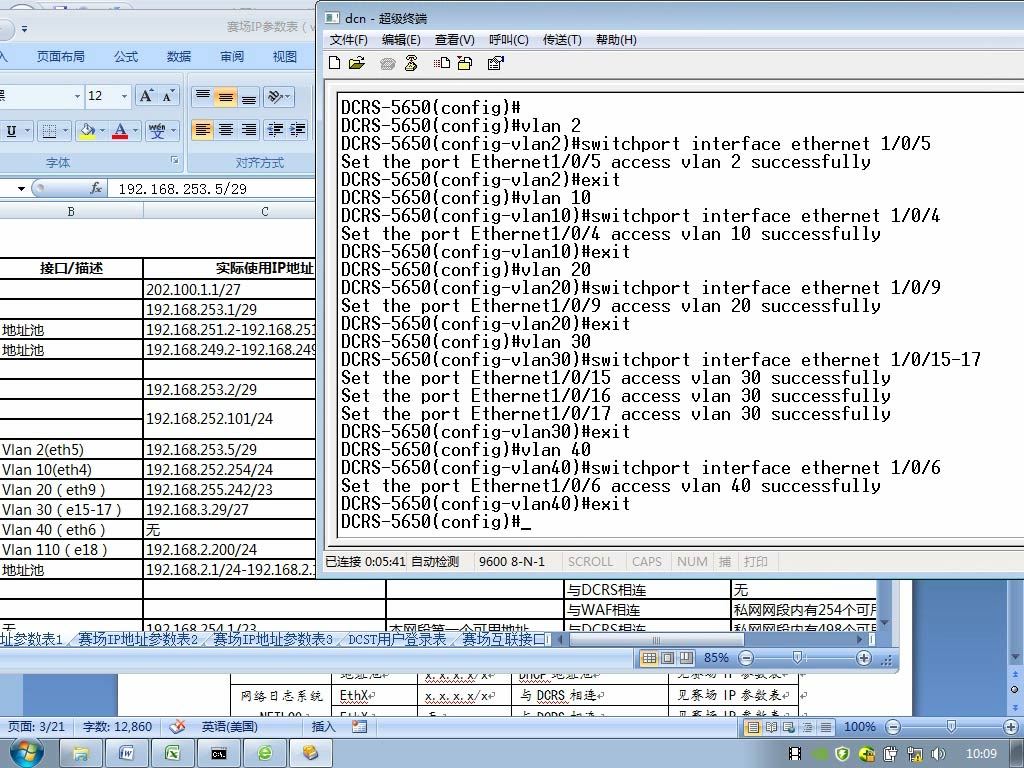Open 查看(V) menu in HyperTerminal

tap(455, 40)
